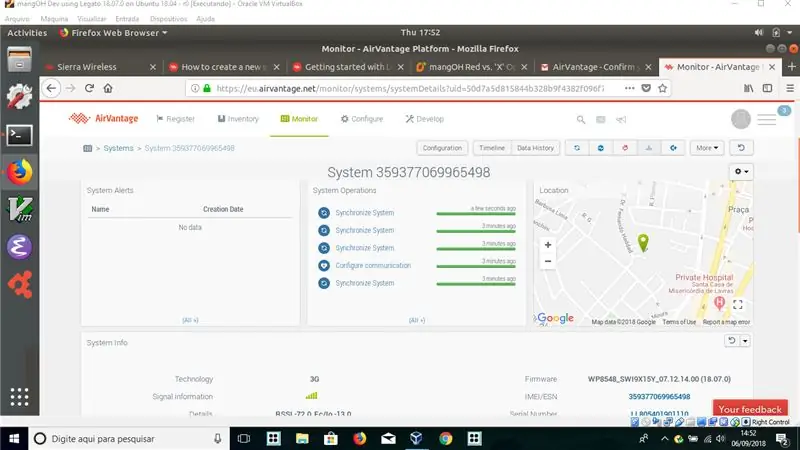Open the Pocket save icon in address bar
Image resolution: width=800 pixels, height=450 pixels.
tap(646, 88)
